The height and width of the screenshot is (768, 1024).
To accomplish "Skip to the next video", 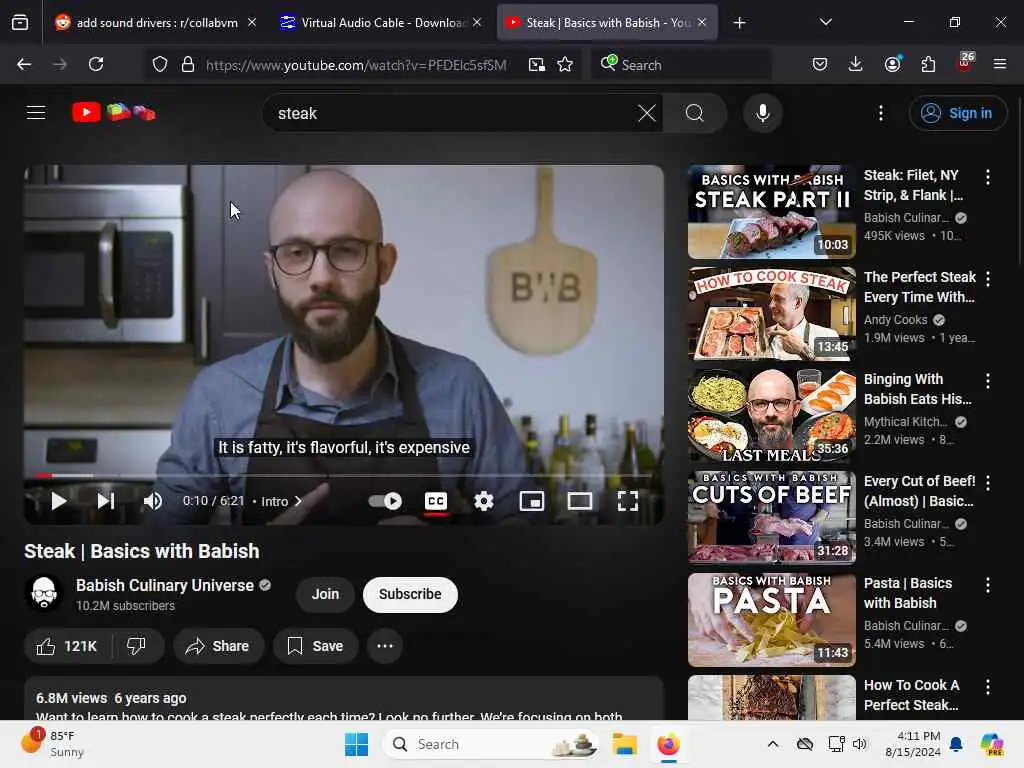I will tap(106, 501).
